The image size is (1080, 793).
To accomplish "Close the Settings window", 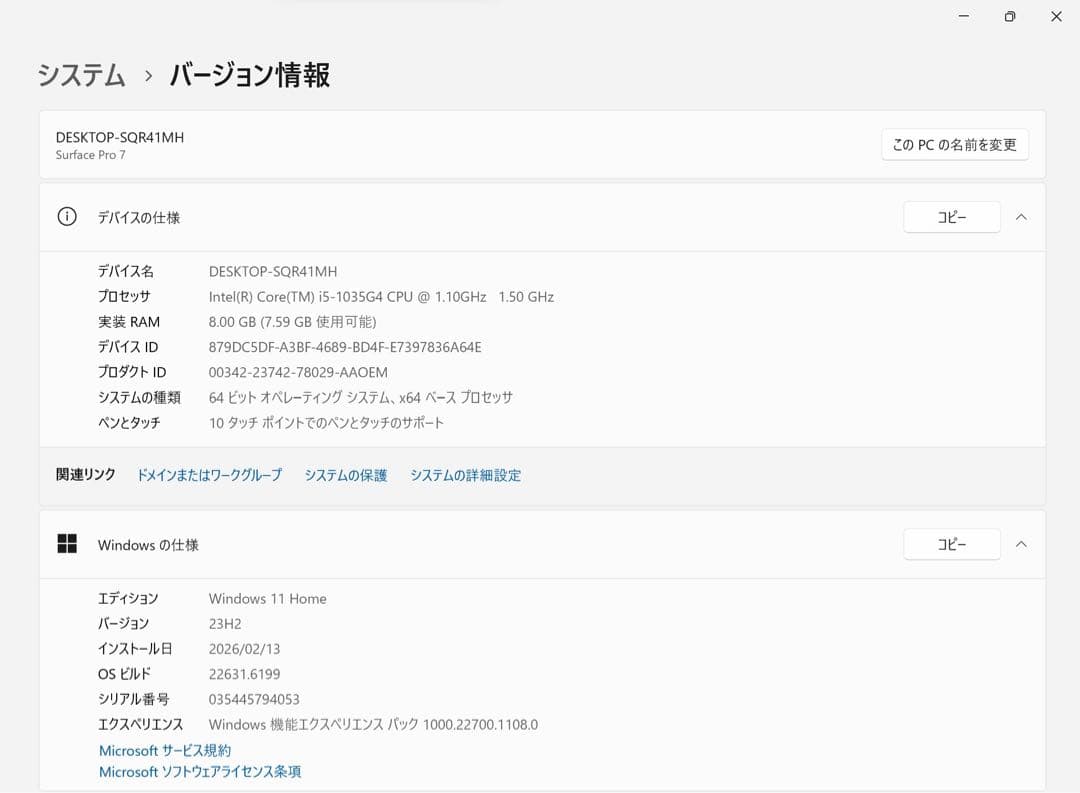I will coord(1056,16).
